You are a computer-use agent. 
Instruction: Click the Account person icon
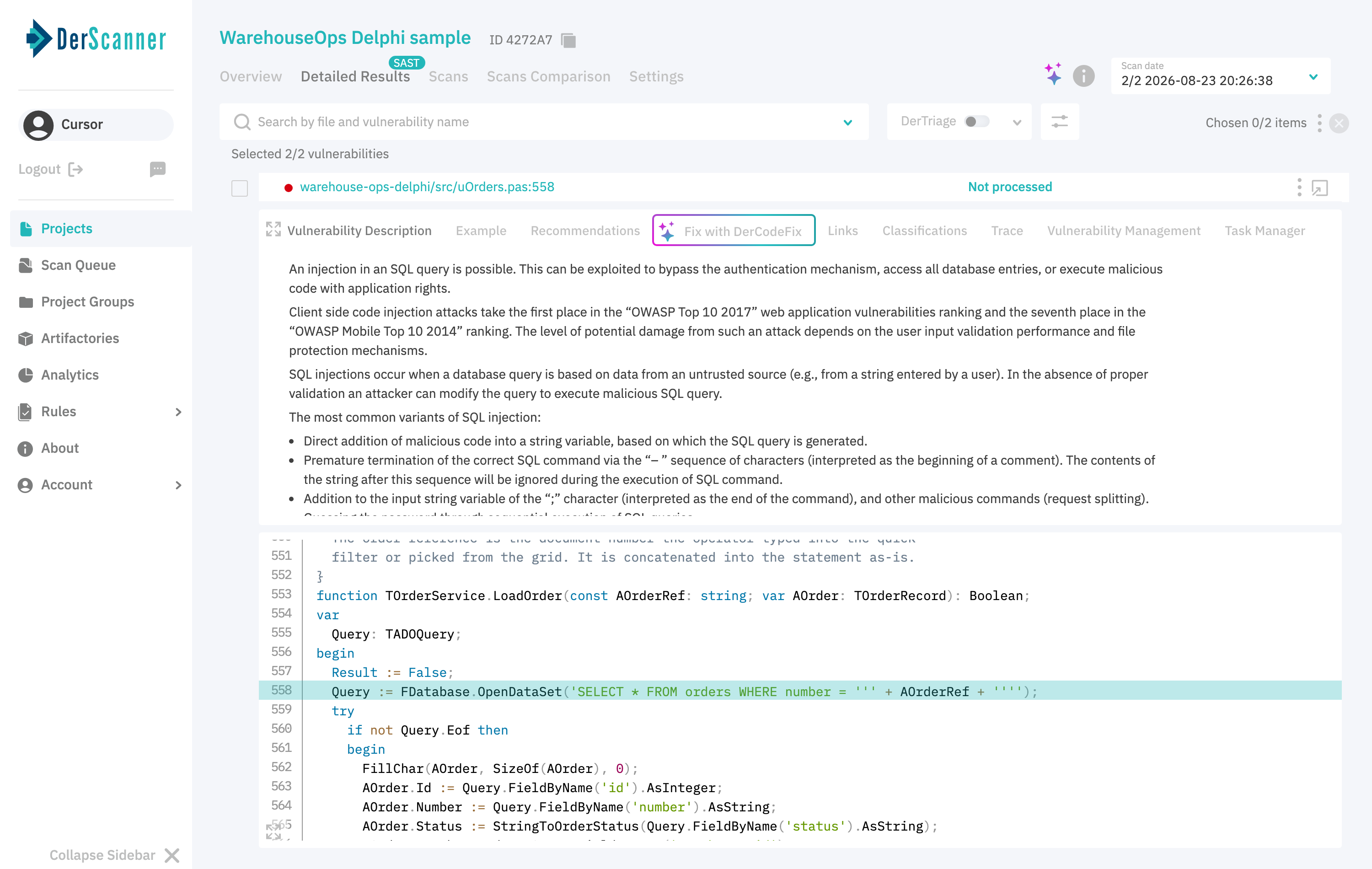pos(26,485)
